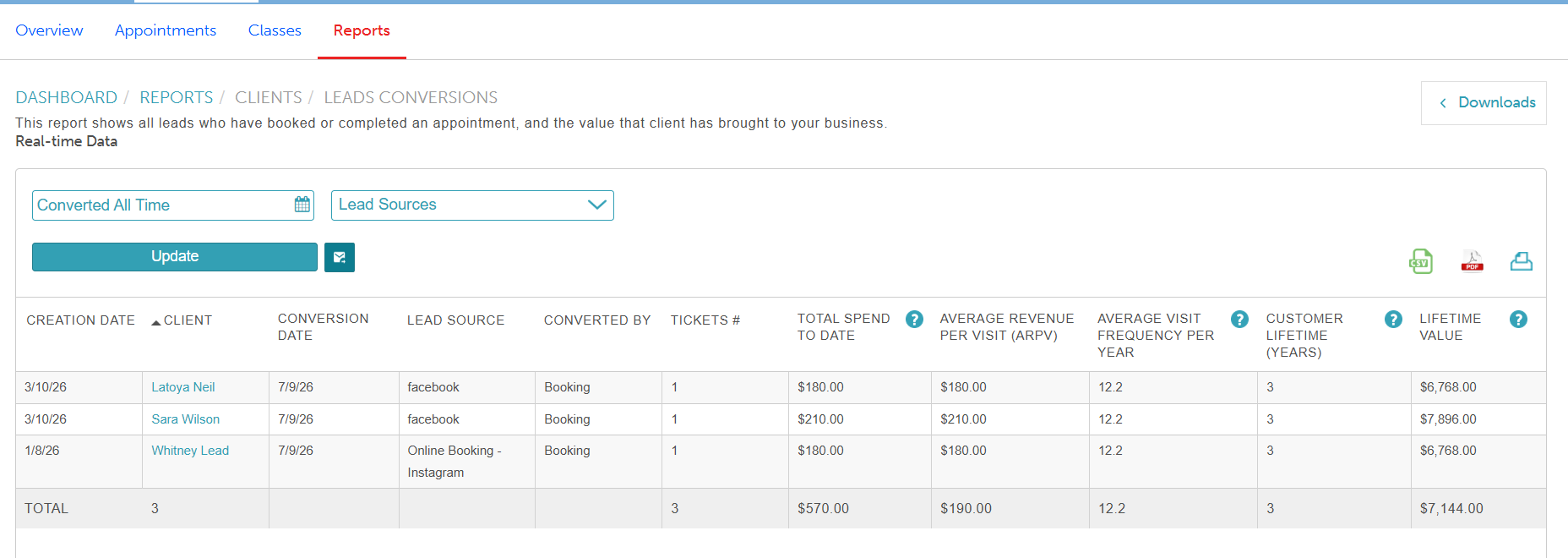Click the Downloads back chevron icon
Viewport: 1568px width, 558px height.
1443,103
